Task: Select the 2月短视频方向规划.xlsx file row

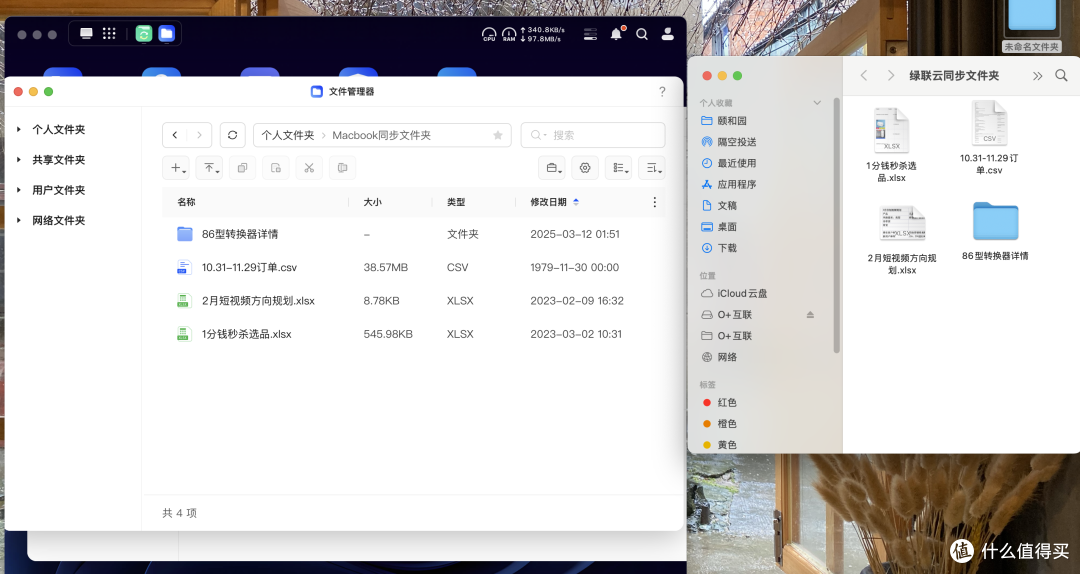Action: click(413, 300)
